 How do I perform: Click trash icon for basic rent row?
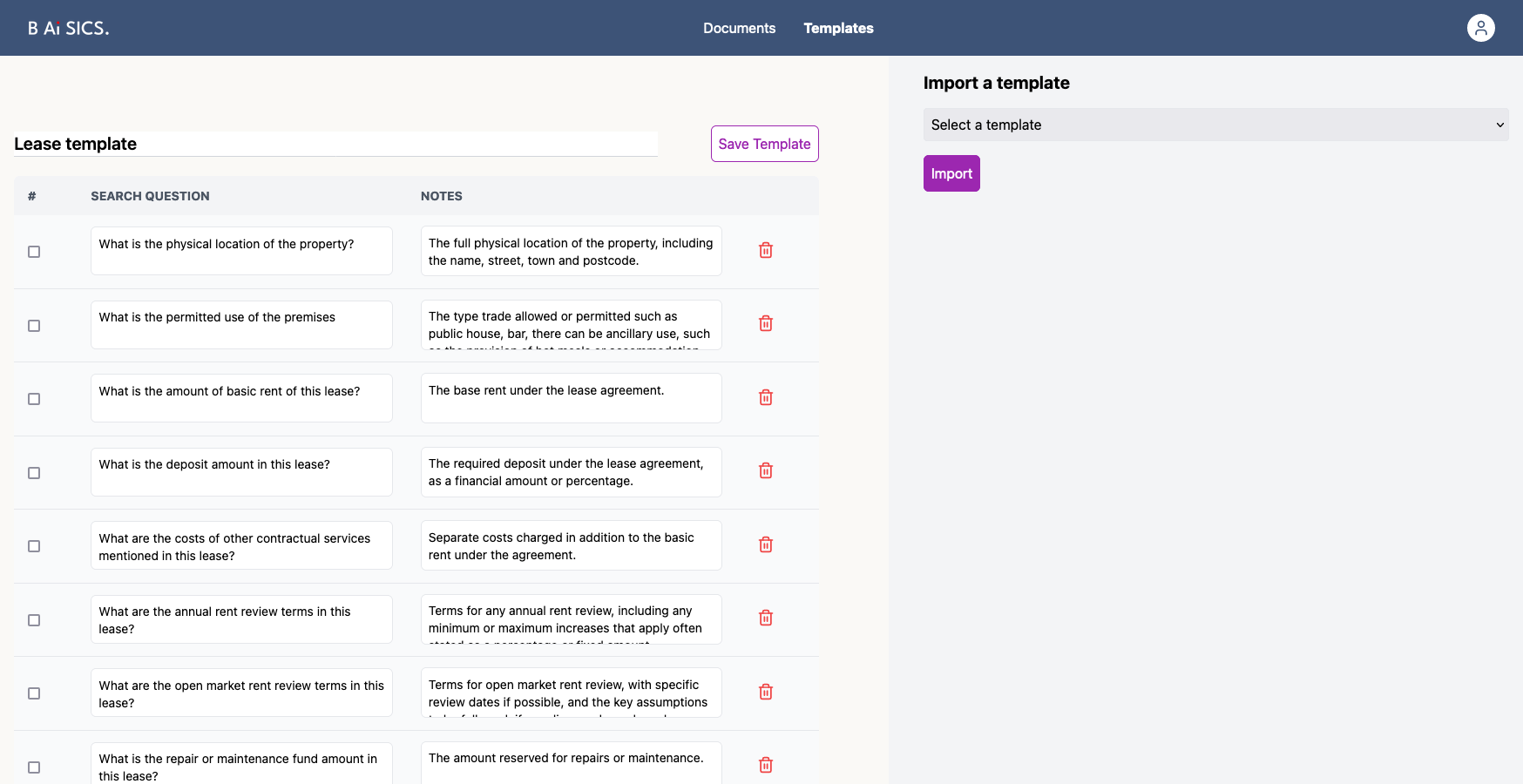pos(766,398)
